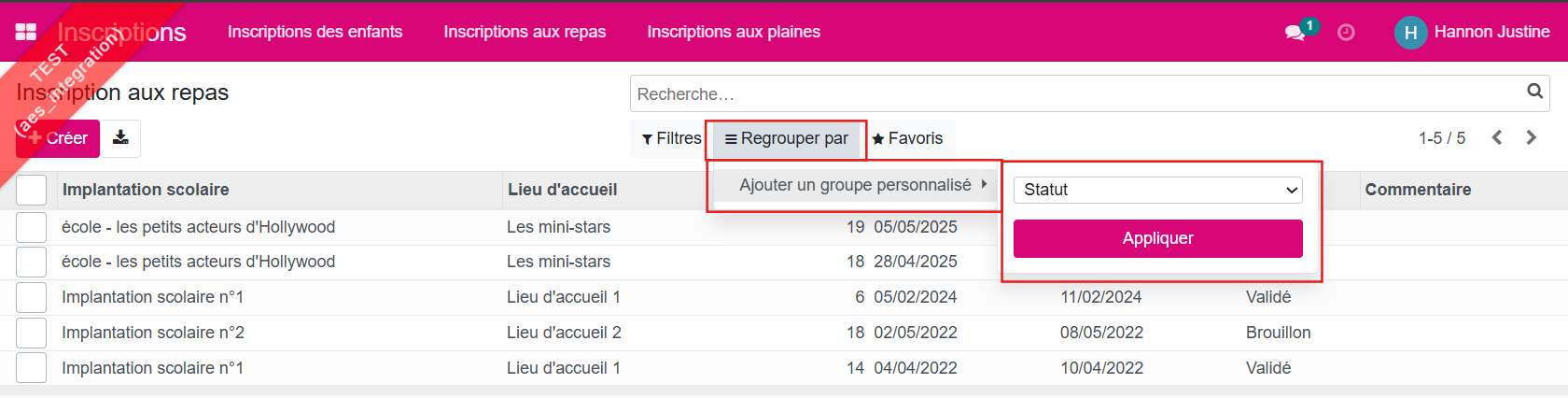1568x398 pixels.
Task: Go to the next page arrow
Action: pos(1531,137)
